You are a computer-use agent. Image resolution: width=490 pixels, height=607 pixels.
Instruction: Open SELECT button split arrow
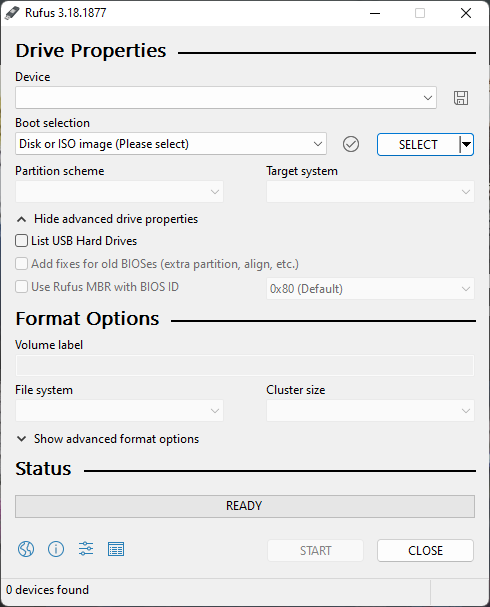tap(466, 144)
